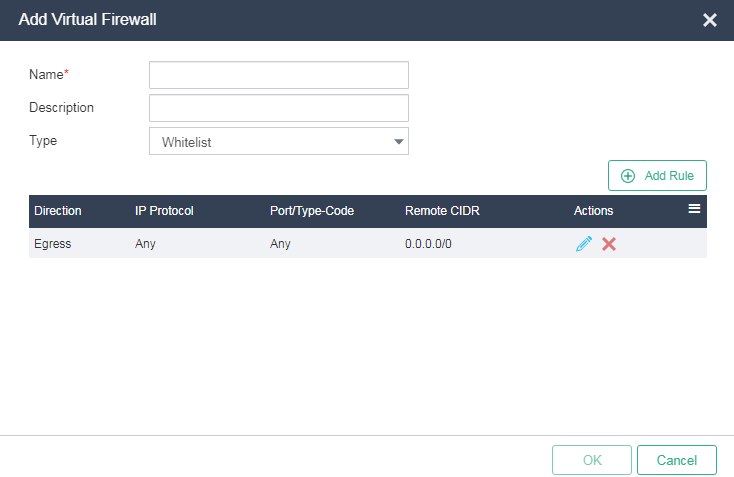Close the Add Virtual Firewall dialog

tap(710, 20)
